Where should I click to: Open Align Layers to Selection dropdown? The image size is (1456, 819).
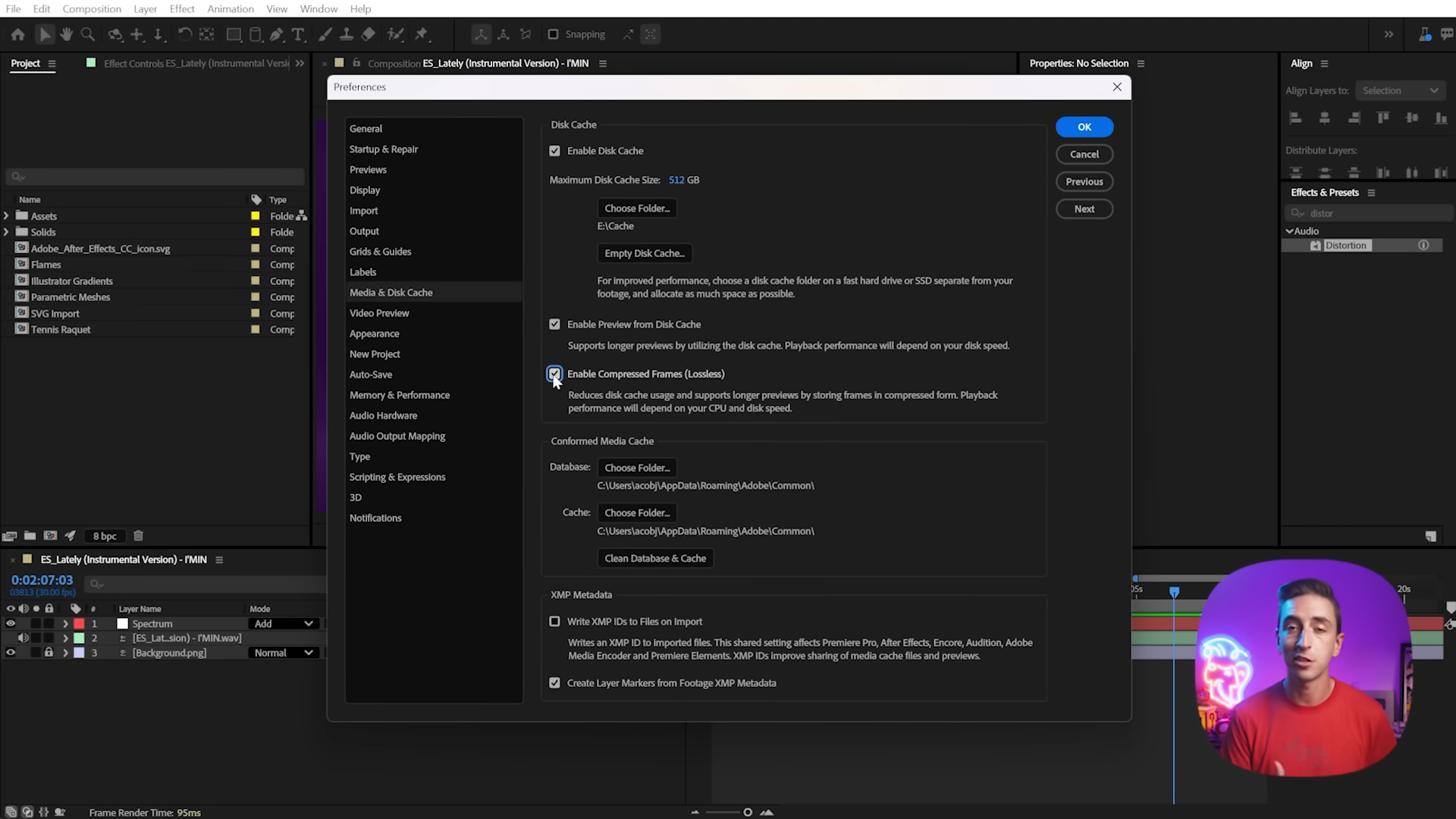coord(1400,90)
